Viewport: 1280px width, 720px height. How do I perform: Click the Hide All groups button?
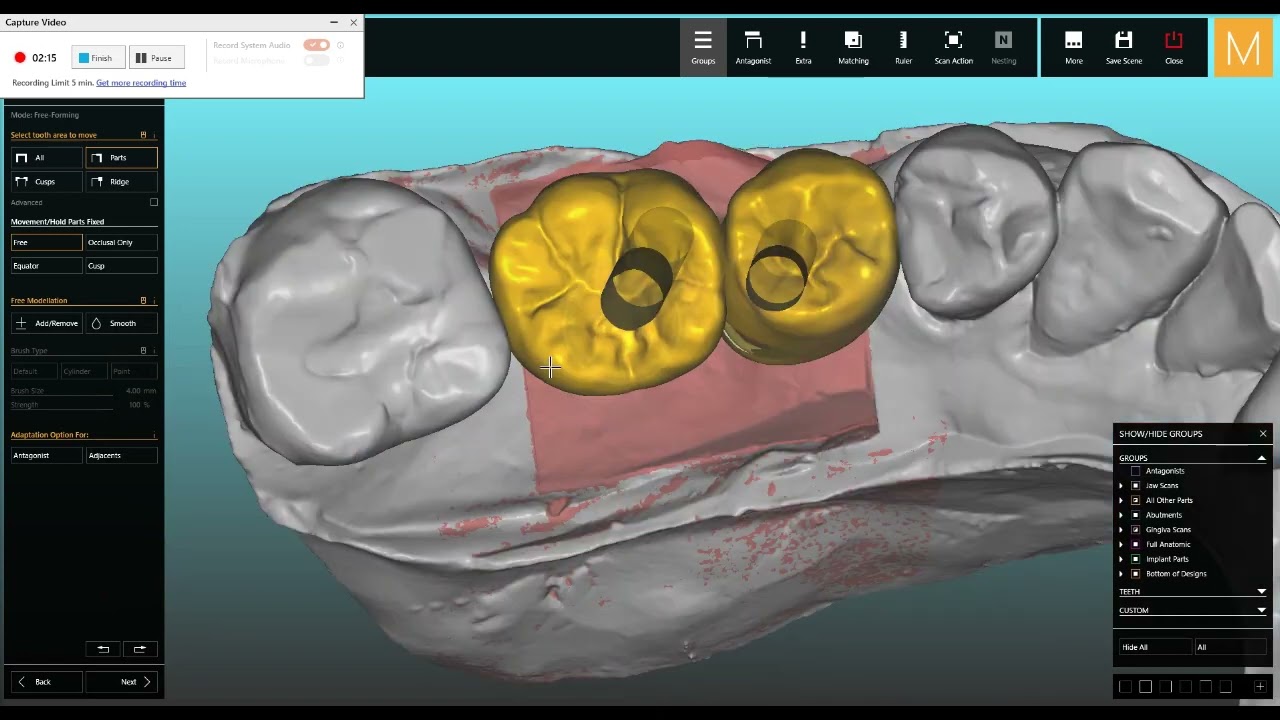(x=1155, y=647)
